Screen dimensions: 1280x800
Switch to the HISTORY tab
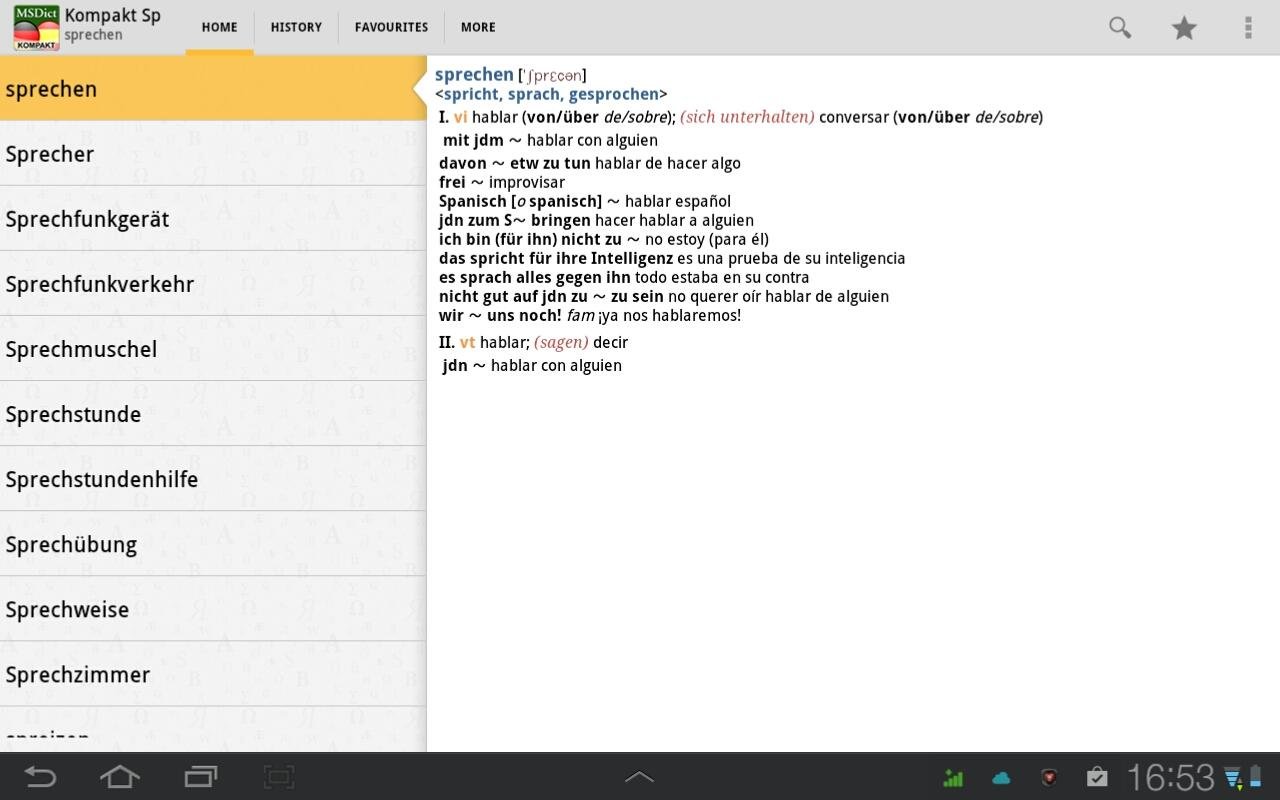click(x=296, y=27)
